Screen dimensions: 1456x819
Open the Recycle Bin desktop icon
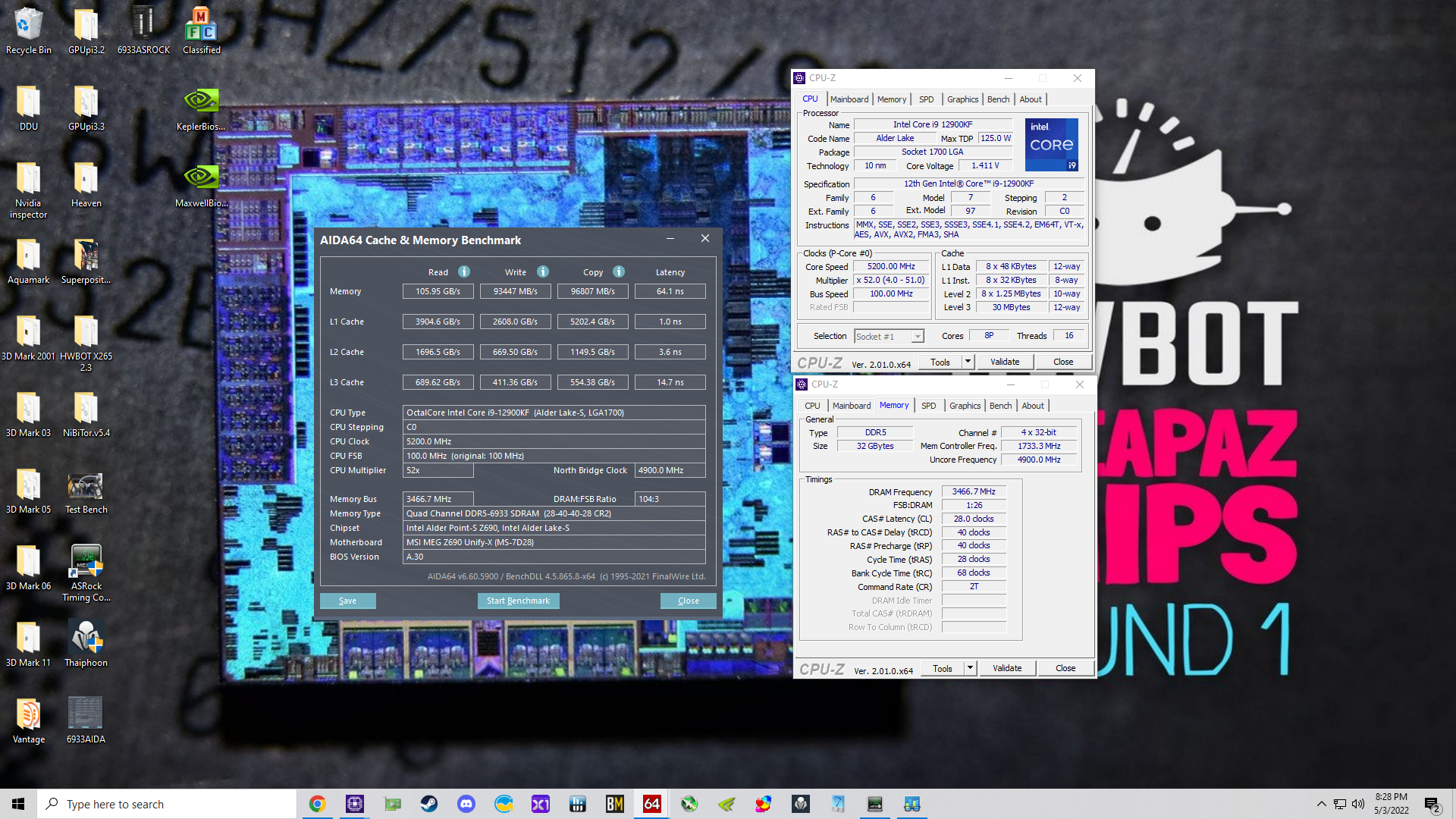(28, 30)
